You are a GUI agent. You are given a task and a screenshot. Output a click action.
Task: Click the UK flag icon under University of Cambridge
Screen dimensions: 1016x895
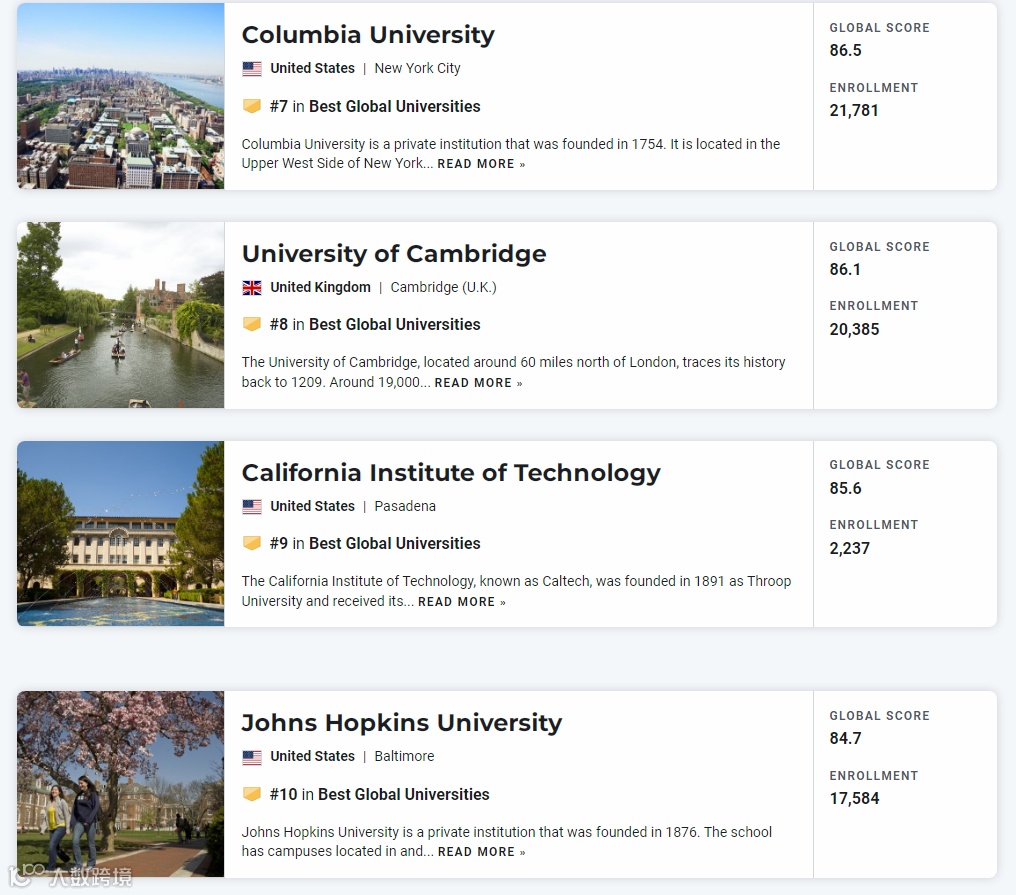(x=252, y=288)
